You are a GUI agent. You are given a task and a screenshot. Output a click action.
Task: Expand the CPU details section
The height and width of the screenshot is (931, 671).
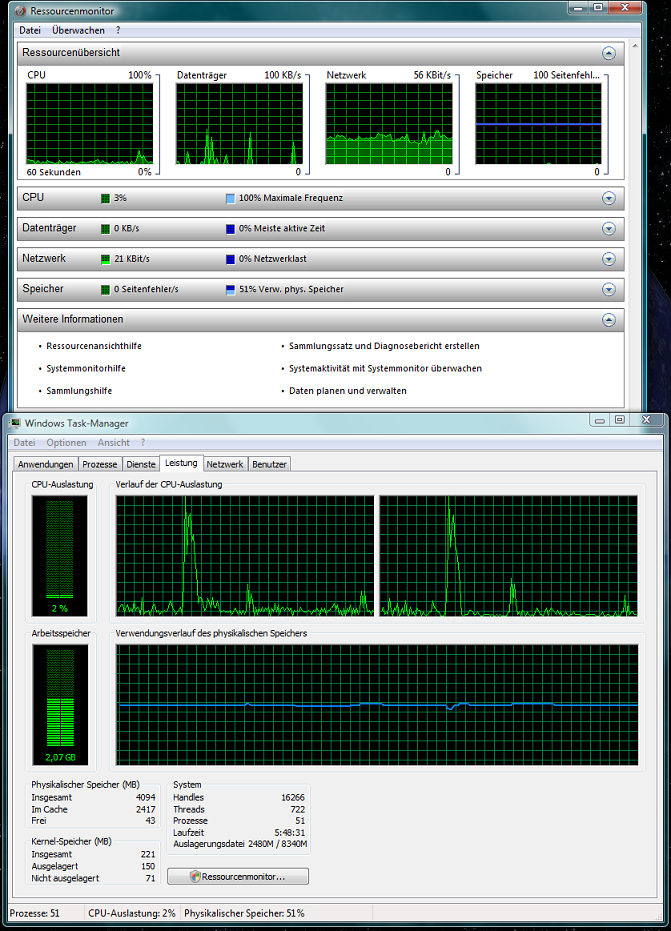click(608, 198)
